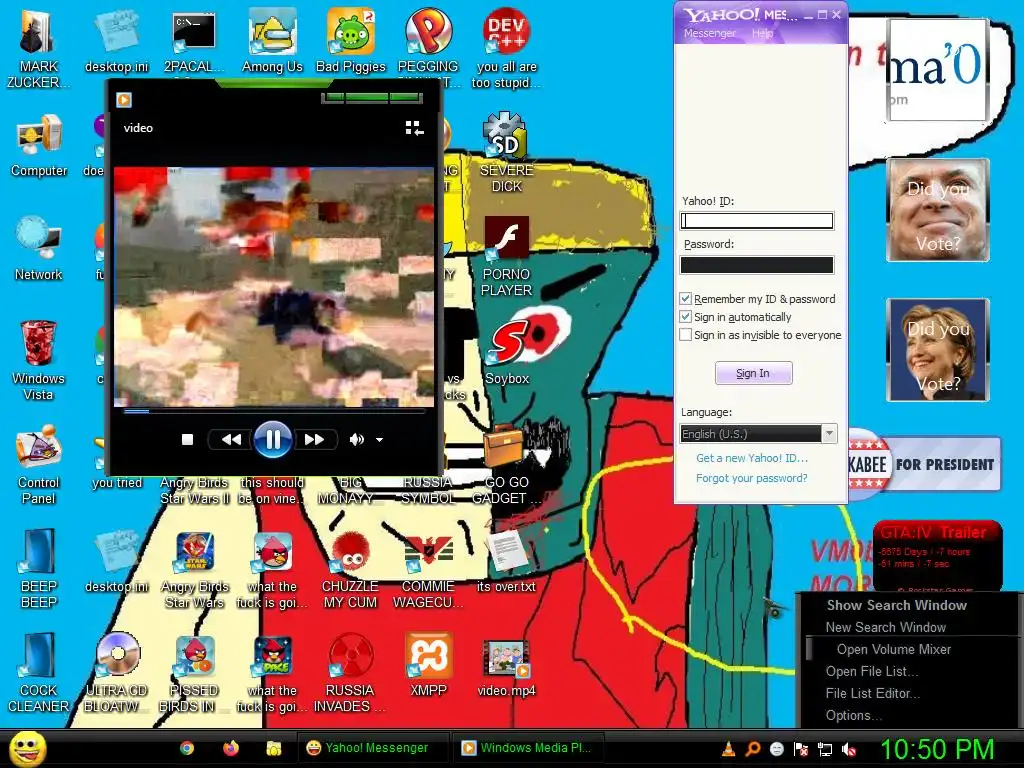
Task: Select the BEEP BEEP desktop icon
Action: coord(39,569)
